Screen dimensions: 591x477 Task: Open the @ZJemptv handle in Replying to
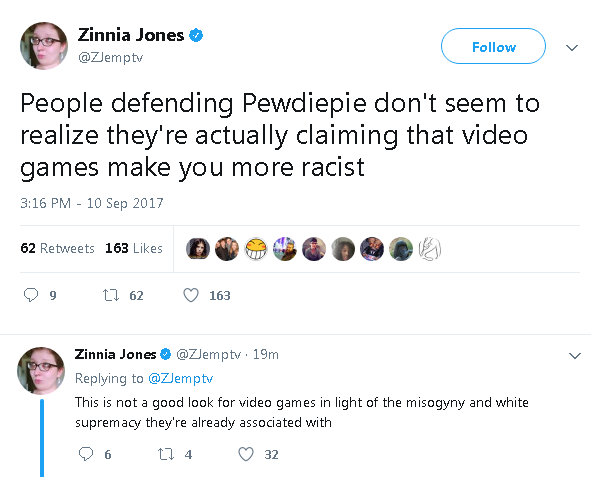(181, 378)
